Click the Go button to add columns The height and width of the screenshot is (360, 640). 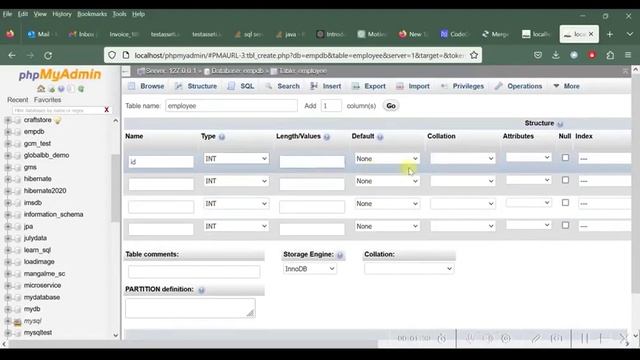tap(391, 106)
